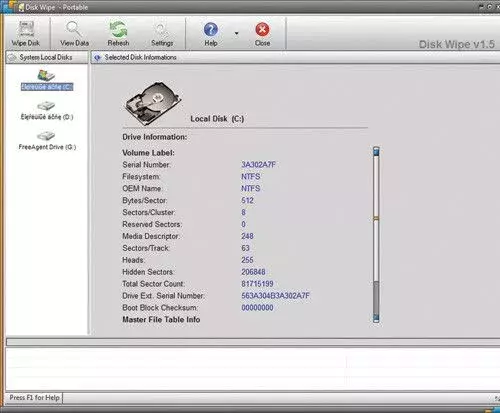
Task: Click the Press F1 for Help status text
Action: 34,398
